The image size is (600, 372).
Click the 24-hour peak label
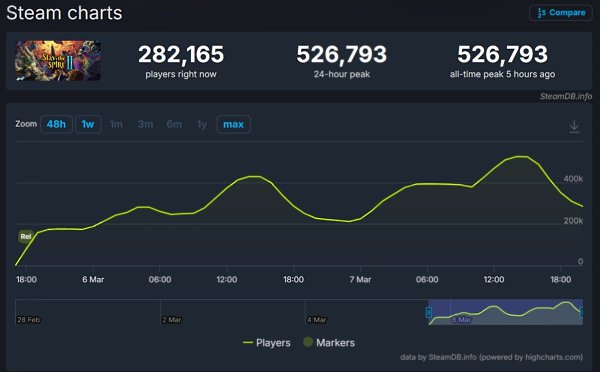[x=342, y=74]
